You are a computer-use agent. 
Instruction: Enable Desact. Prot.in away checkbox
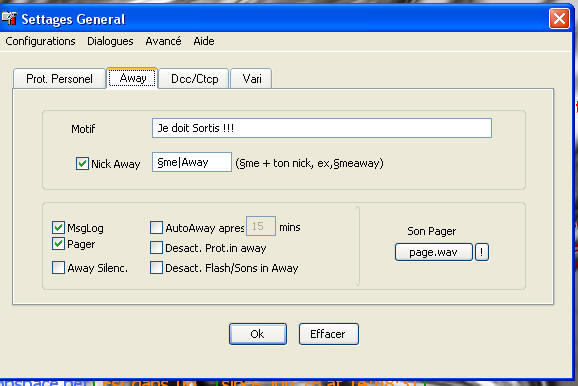156,247
